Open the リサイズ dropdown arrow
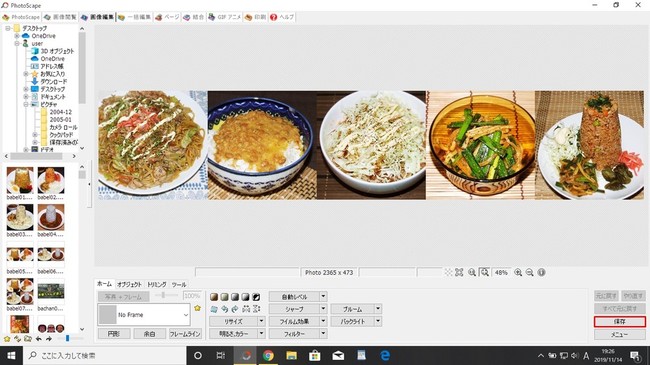The image size is (650, 365). (261, 321)
